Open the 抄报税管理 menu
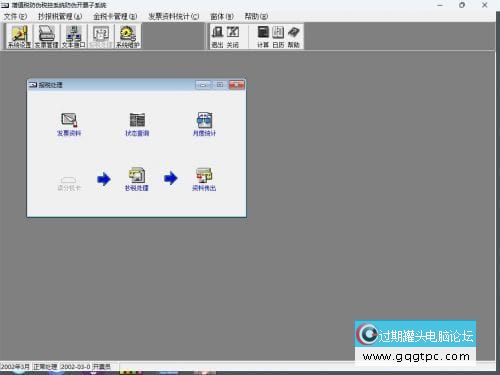The height and width of the screenshot is (375, 500). pos(60,16)
